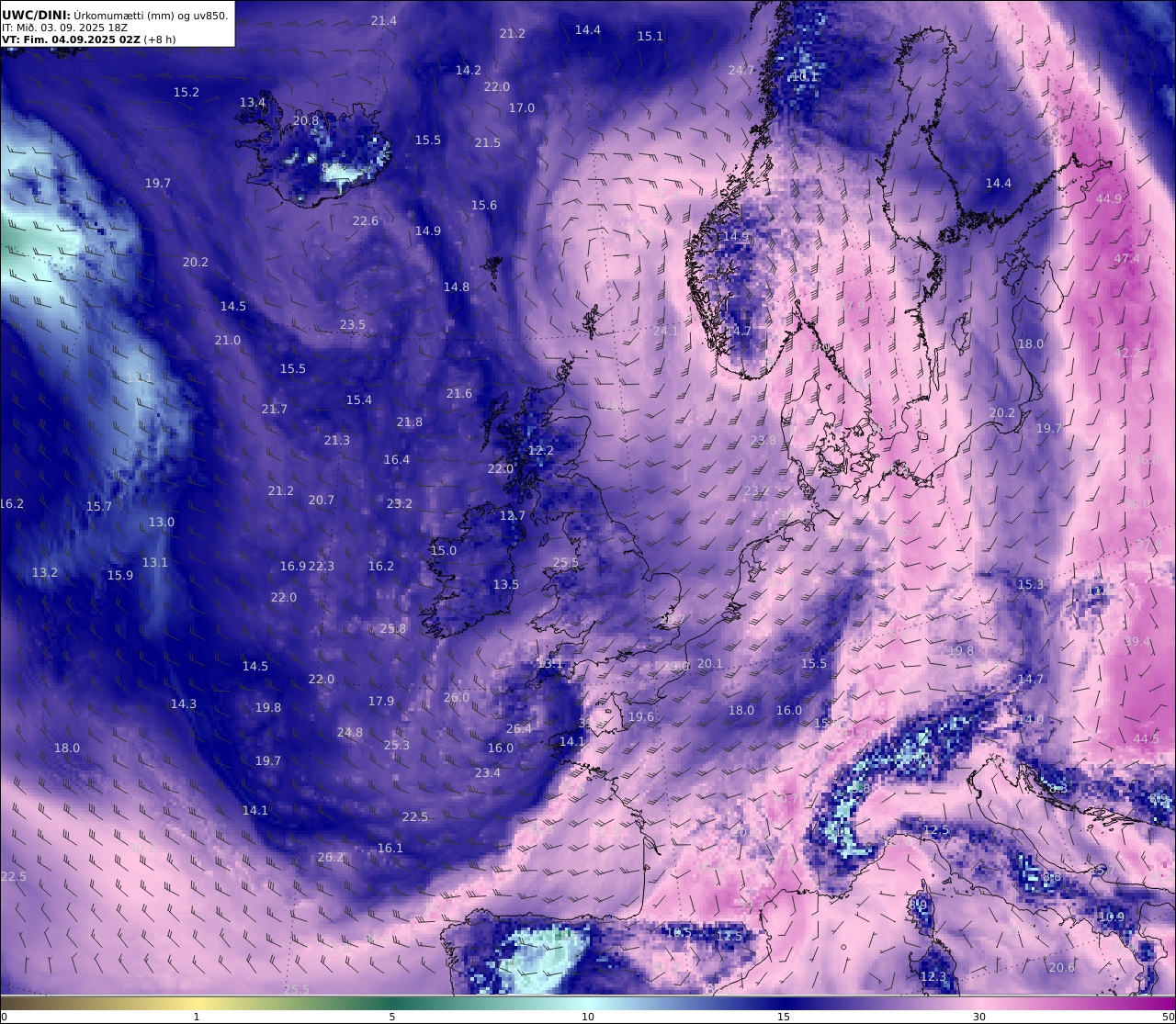This screenshot has width=1176, height=1024.
Task: Click the 'IT: Mið. 03. 09. 2025 18Z' line
Action: [x=64, y=28]
